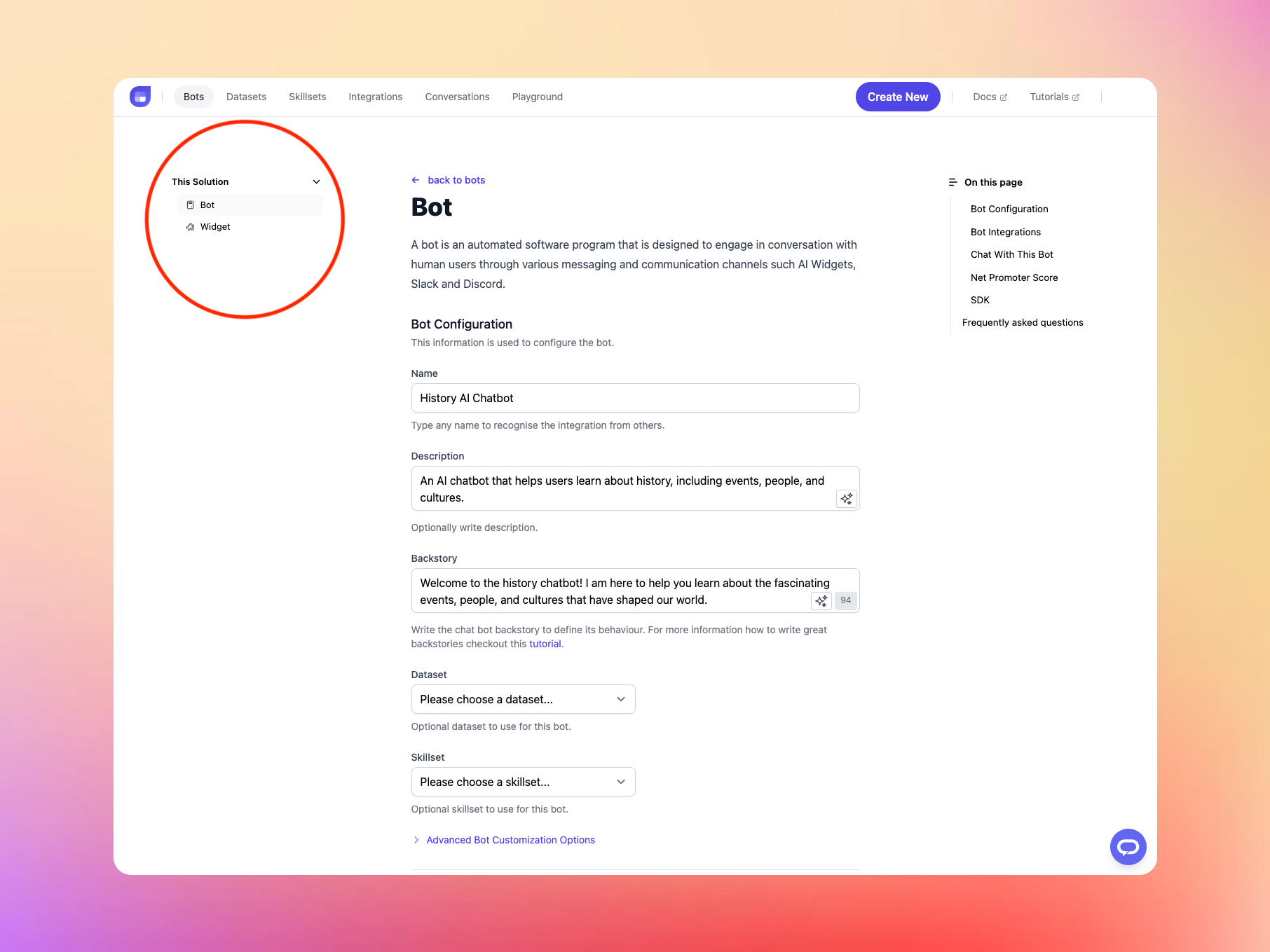Screen dimensions: 1270x952
Task: Click into the Name input field
Action: [x=634, y=398]
